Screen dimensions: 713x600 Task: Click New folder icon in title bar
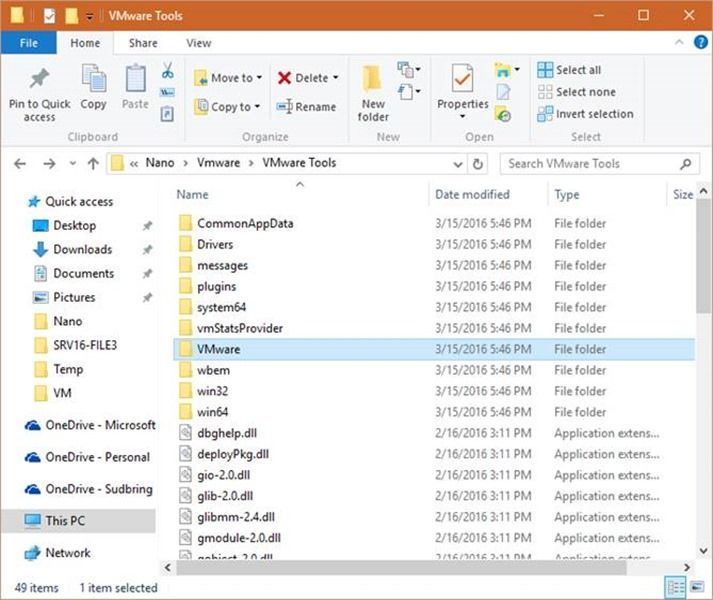pos(71,16)
